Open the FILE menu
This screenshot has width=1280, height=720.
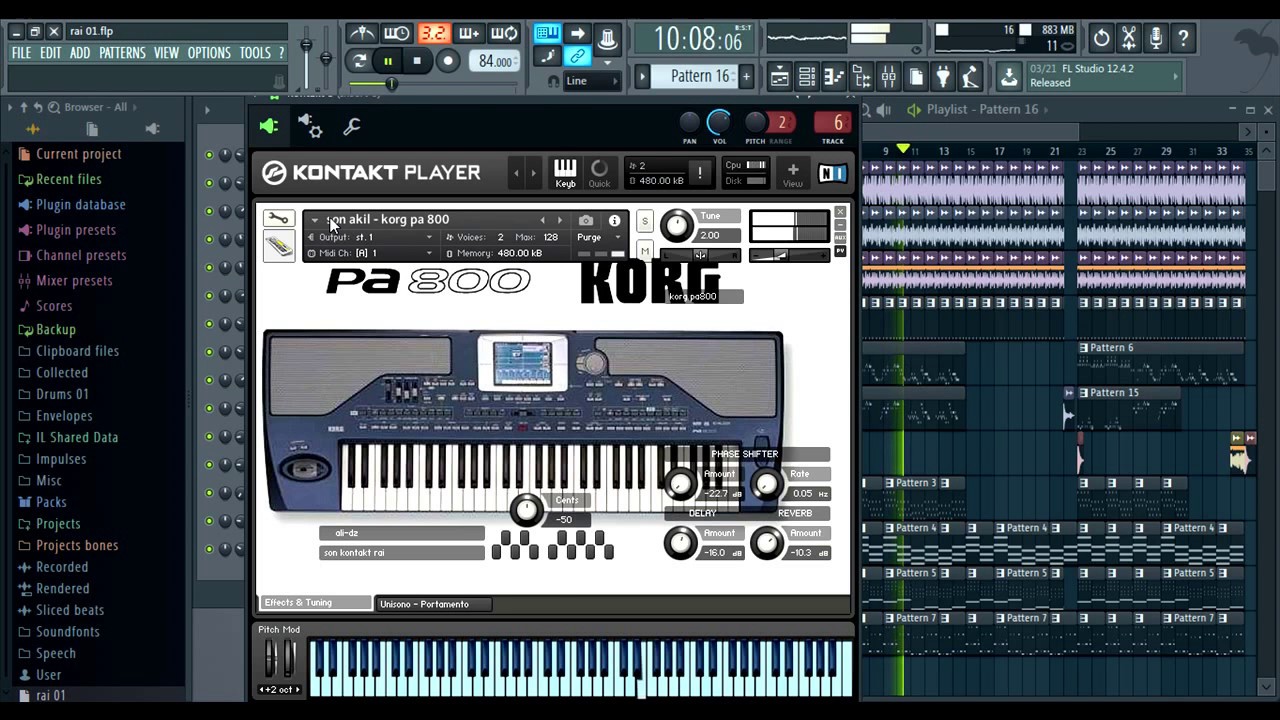click(x=21, y=53)
